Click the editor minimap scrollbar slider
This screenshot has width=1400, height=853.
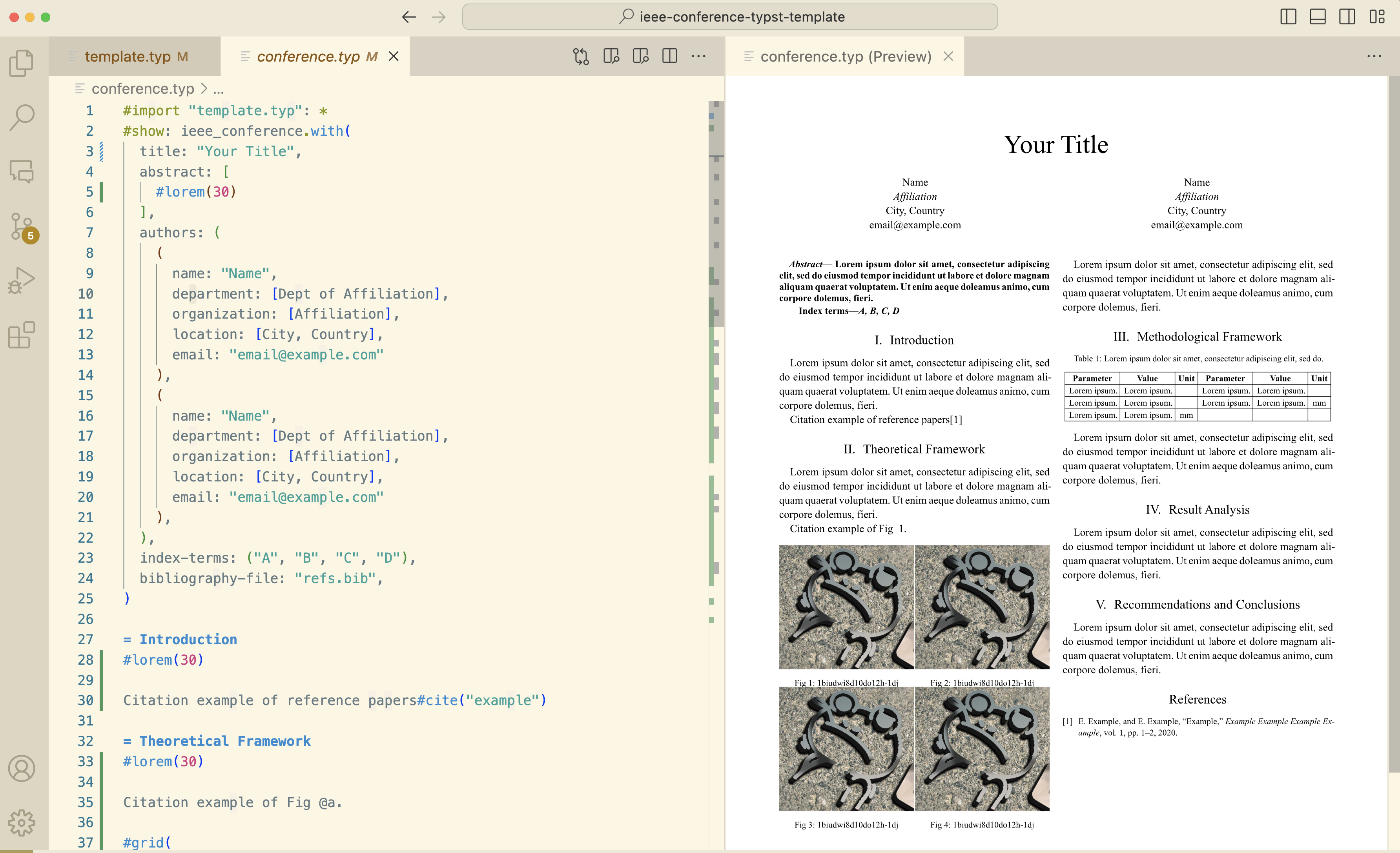[x=716, y=213]
